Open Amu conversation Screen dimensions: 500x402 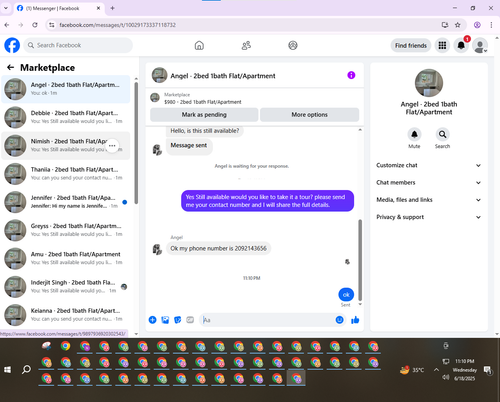tap(66, 258)
